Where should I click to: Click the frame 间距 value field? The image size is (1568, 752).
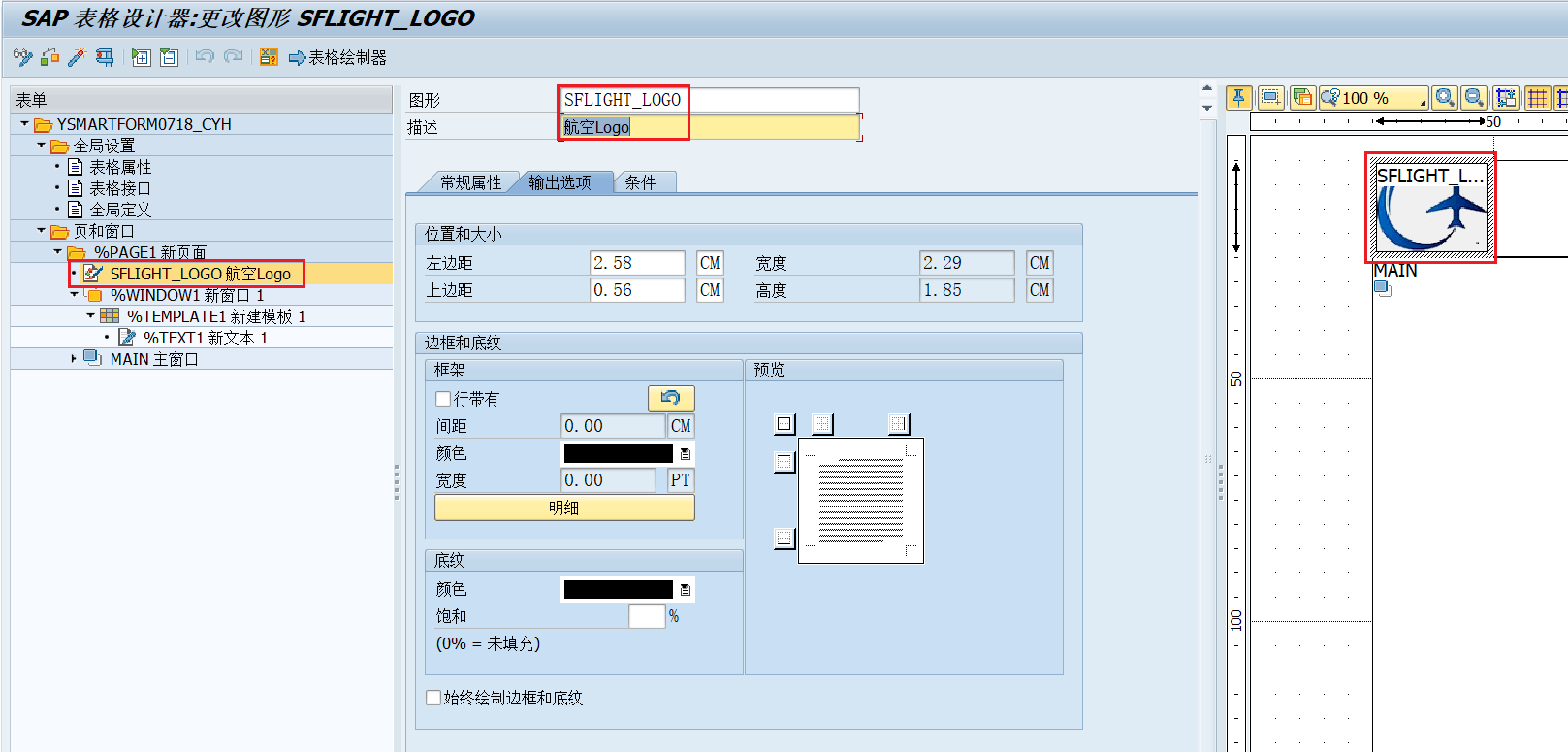coord(613,426)
